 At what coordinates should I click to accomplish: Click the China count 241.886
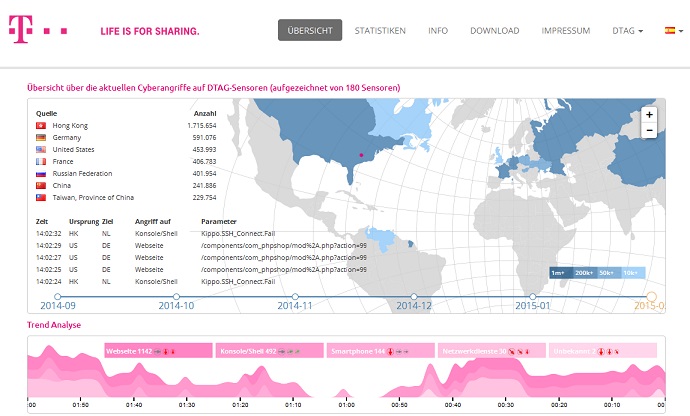[204, 185]
